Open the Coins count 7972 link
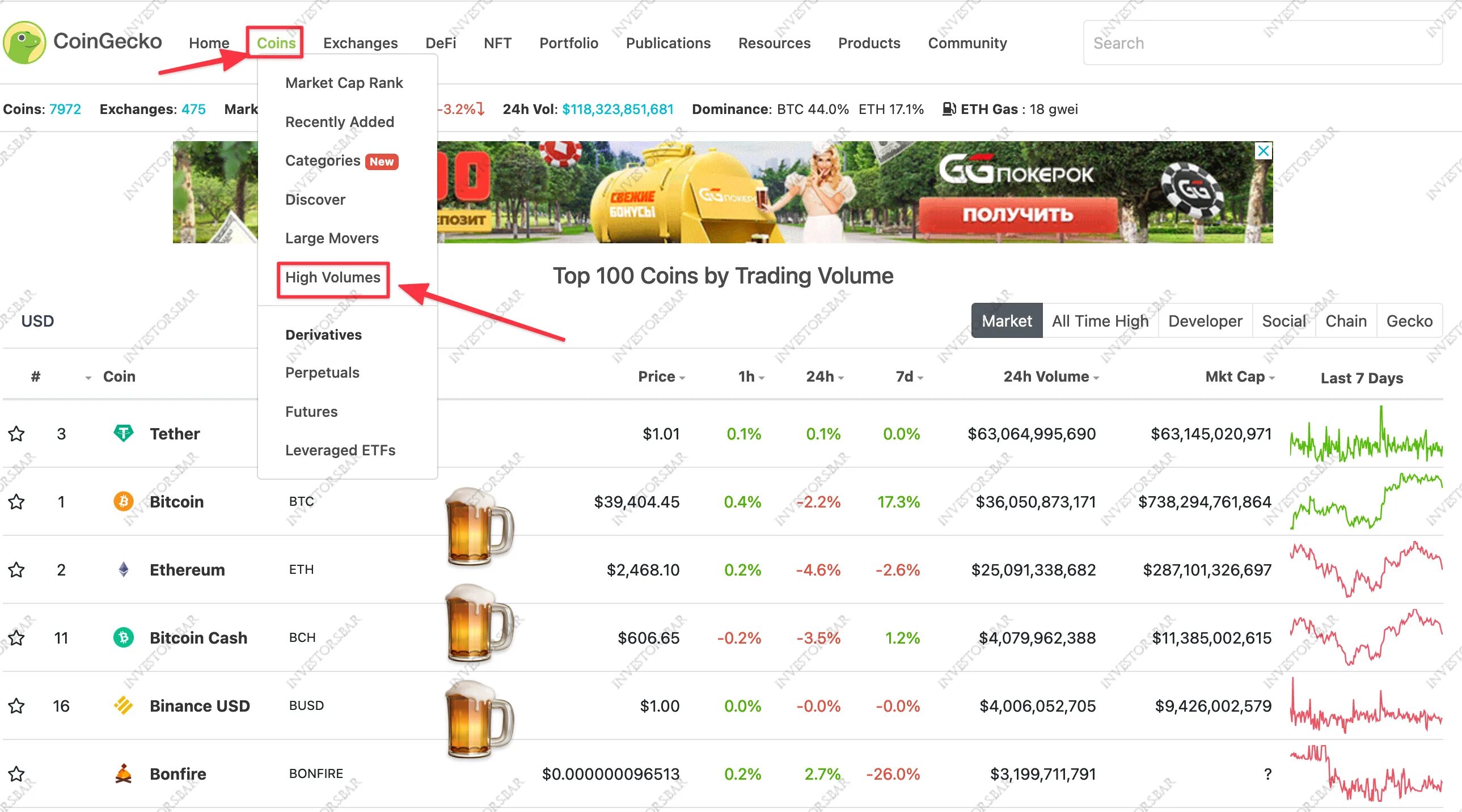This screenshot has height=812, width=1462. pyautogui.click(x=65, y=109)
